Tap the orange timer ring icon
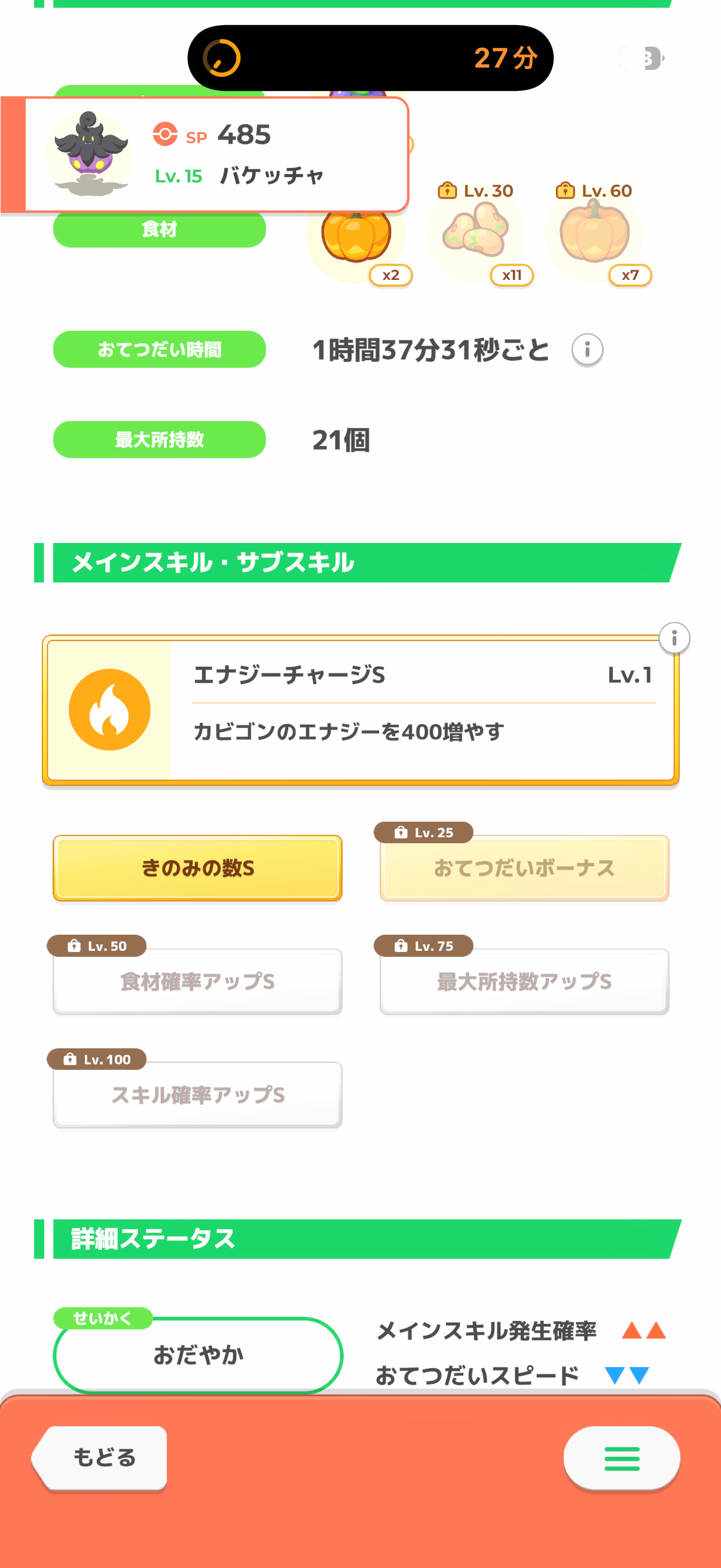 pos(221,59)
